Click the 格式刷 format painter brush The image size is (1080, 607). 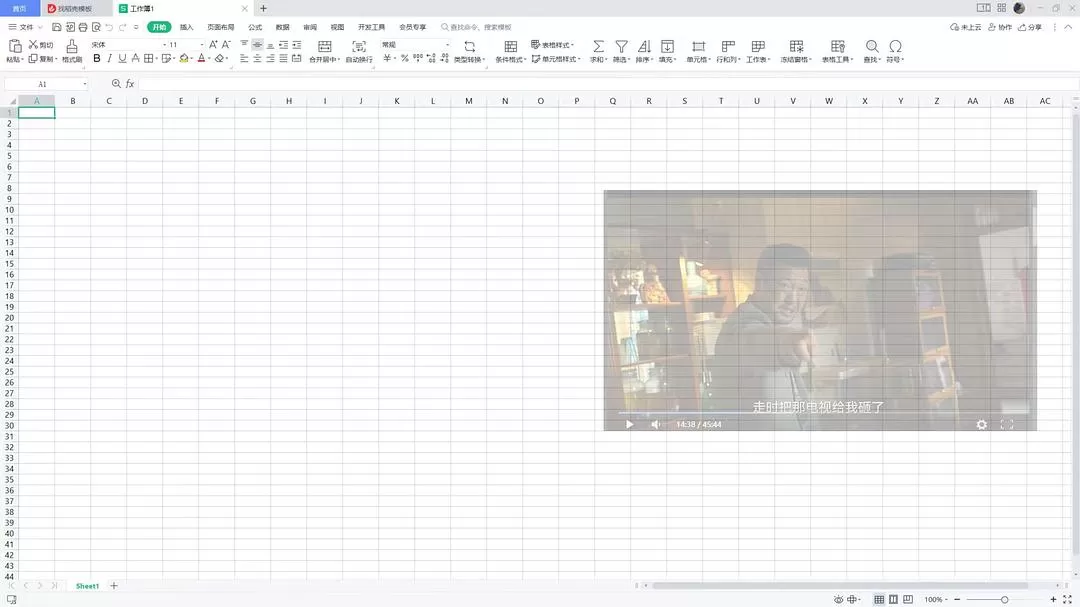point(72,46)
